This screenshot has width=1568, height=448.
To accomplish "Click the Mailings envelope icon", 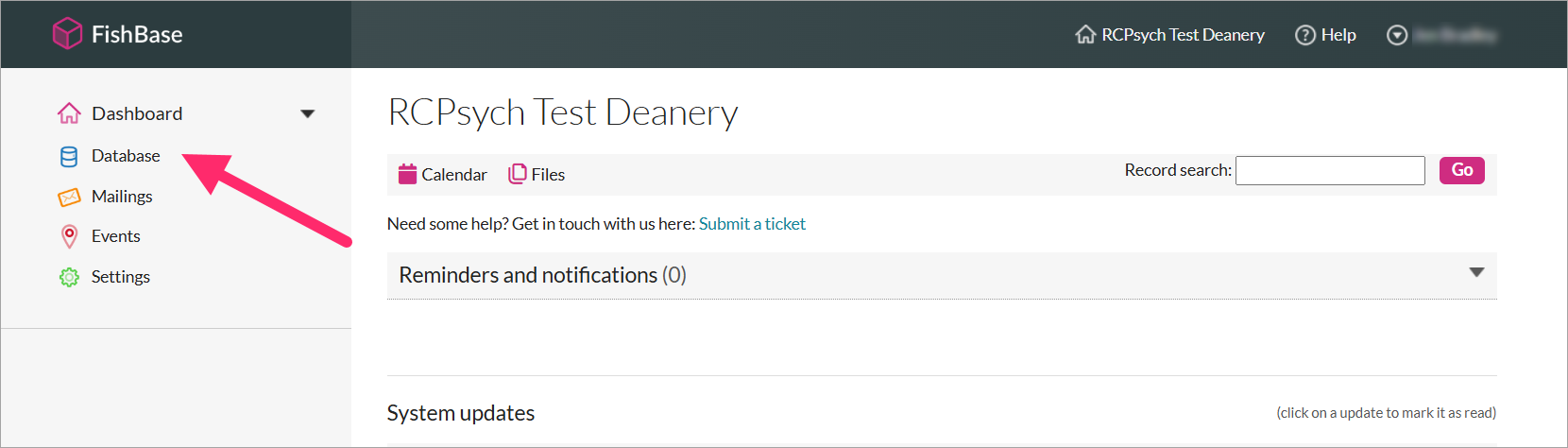I will tap(69, 198).
